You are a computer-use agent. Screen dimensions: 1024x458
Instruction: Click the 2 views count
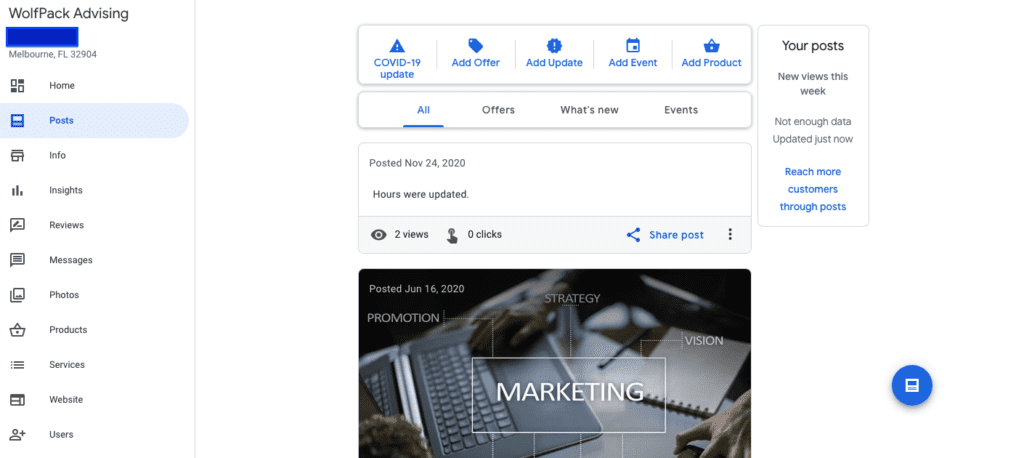point(411,234)
